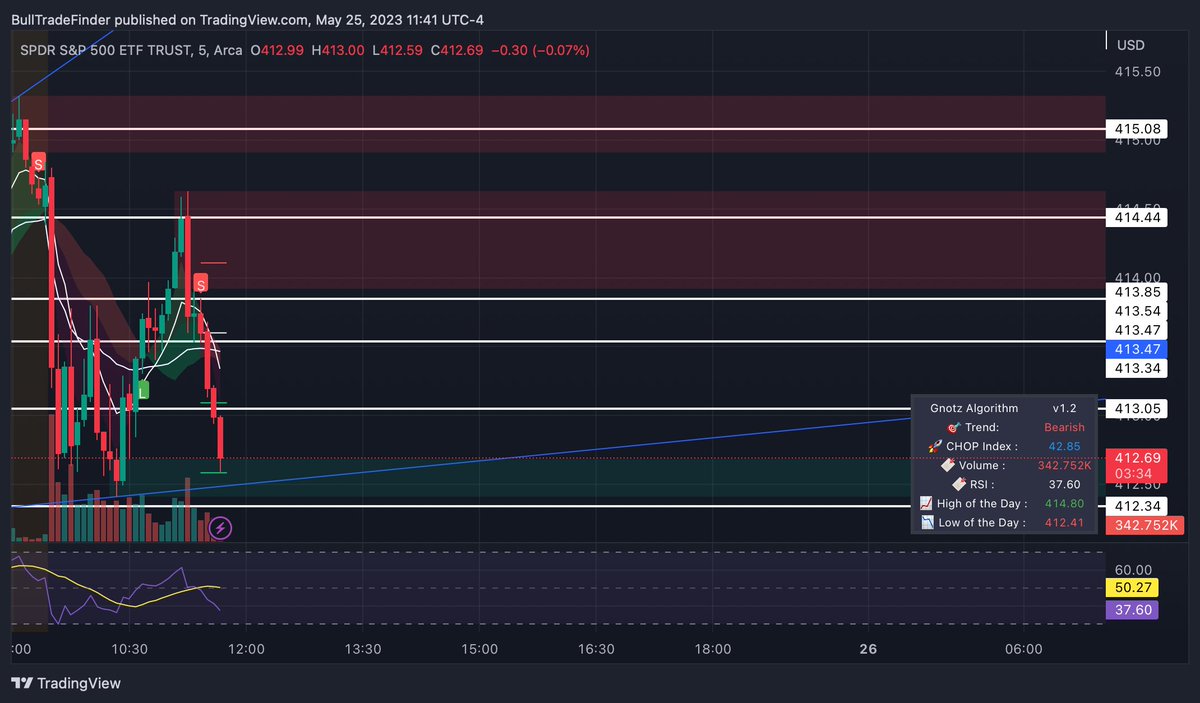The height and width of the screenshot is (703, 1200).
Task: Click the 12:00 time axis label
Action: (x=246, y=649)
